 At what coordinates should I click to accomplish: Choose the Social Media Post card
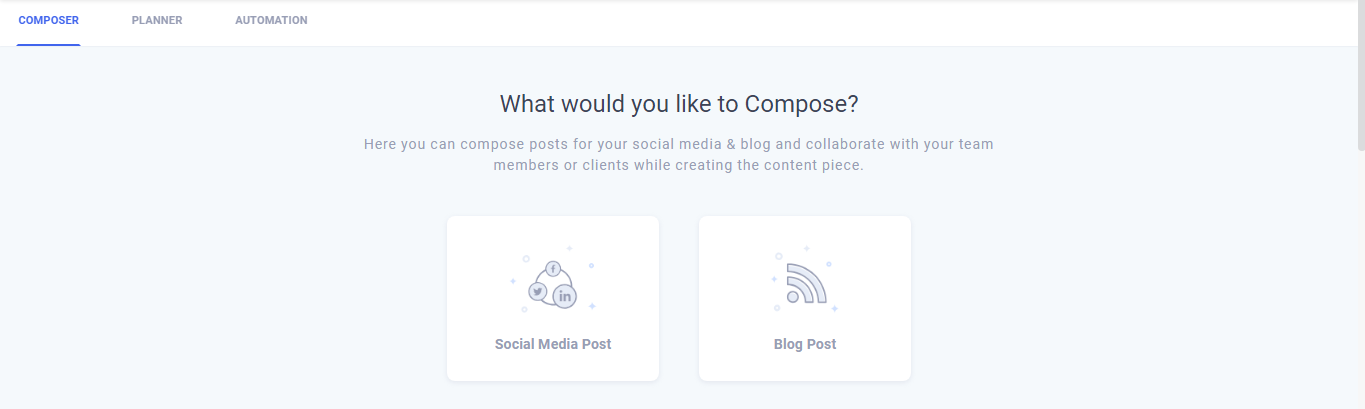coord(553,298)
